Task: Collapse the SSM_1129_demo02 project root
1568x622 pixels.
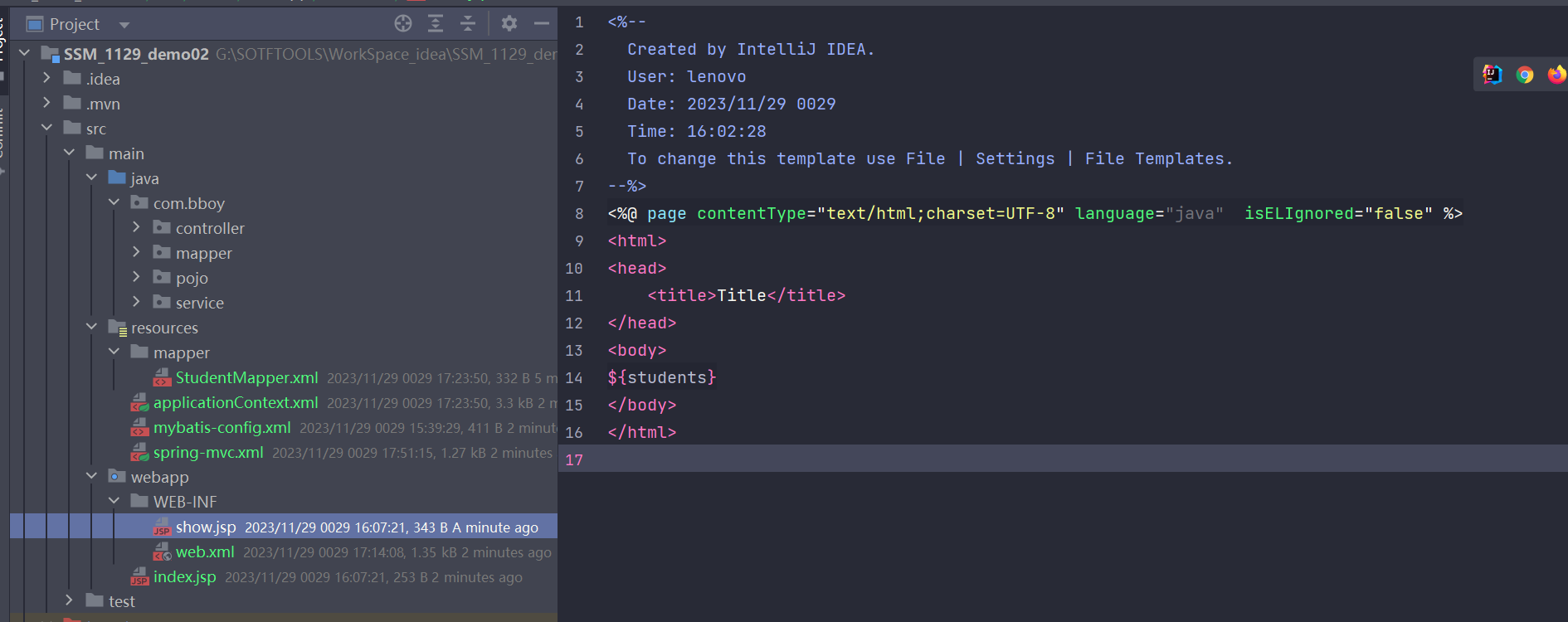Action: pyautogui.click(x=25, y=53)
